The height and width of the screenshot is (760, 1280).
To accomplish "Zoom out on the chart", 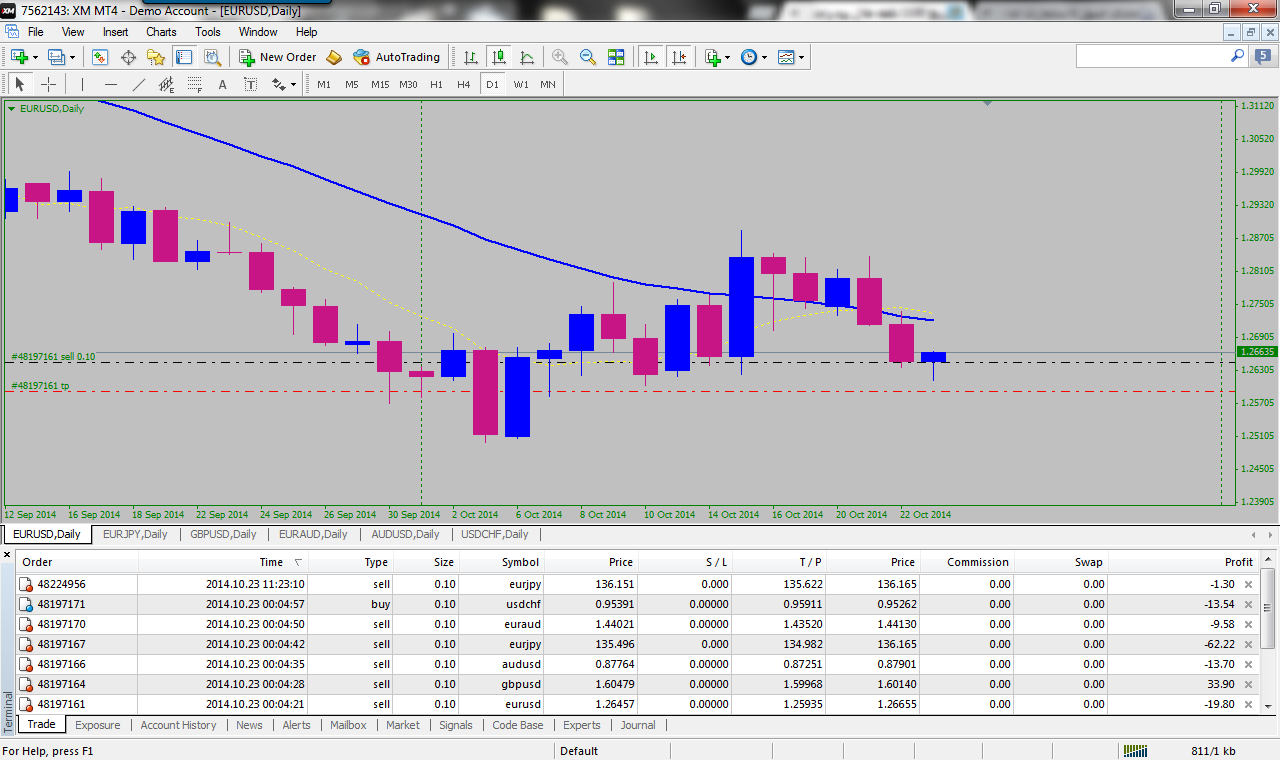I will coord(588,57).
